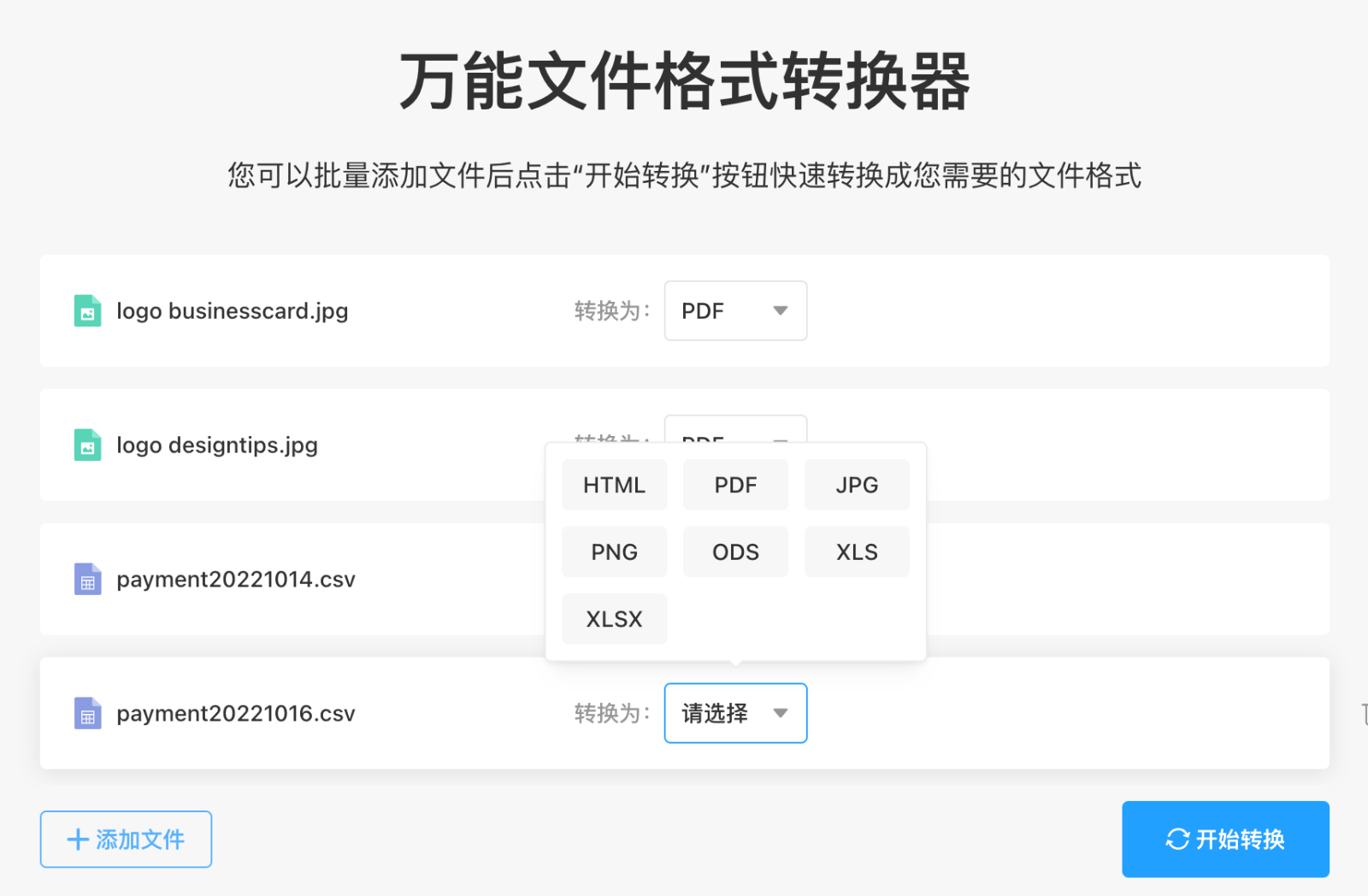Click the 开始转换 button to start conversion
1368x896 pixels.
(x=1224, y=840)
